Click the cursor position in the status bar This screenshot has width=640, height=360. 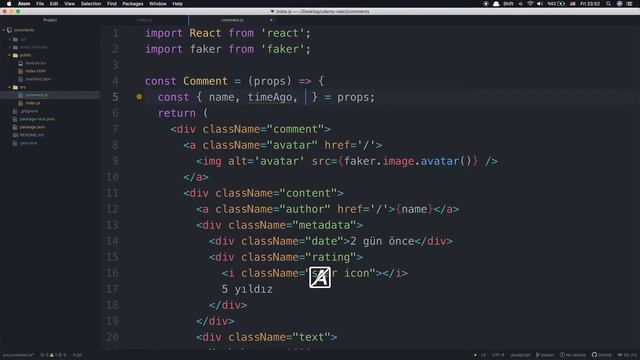coord(77,355)
